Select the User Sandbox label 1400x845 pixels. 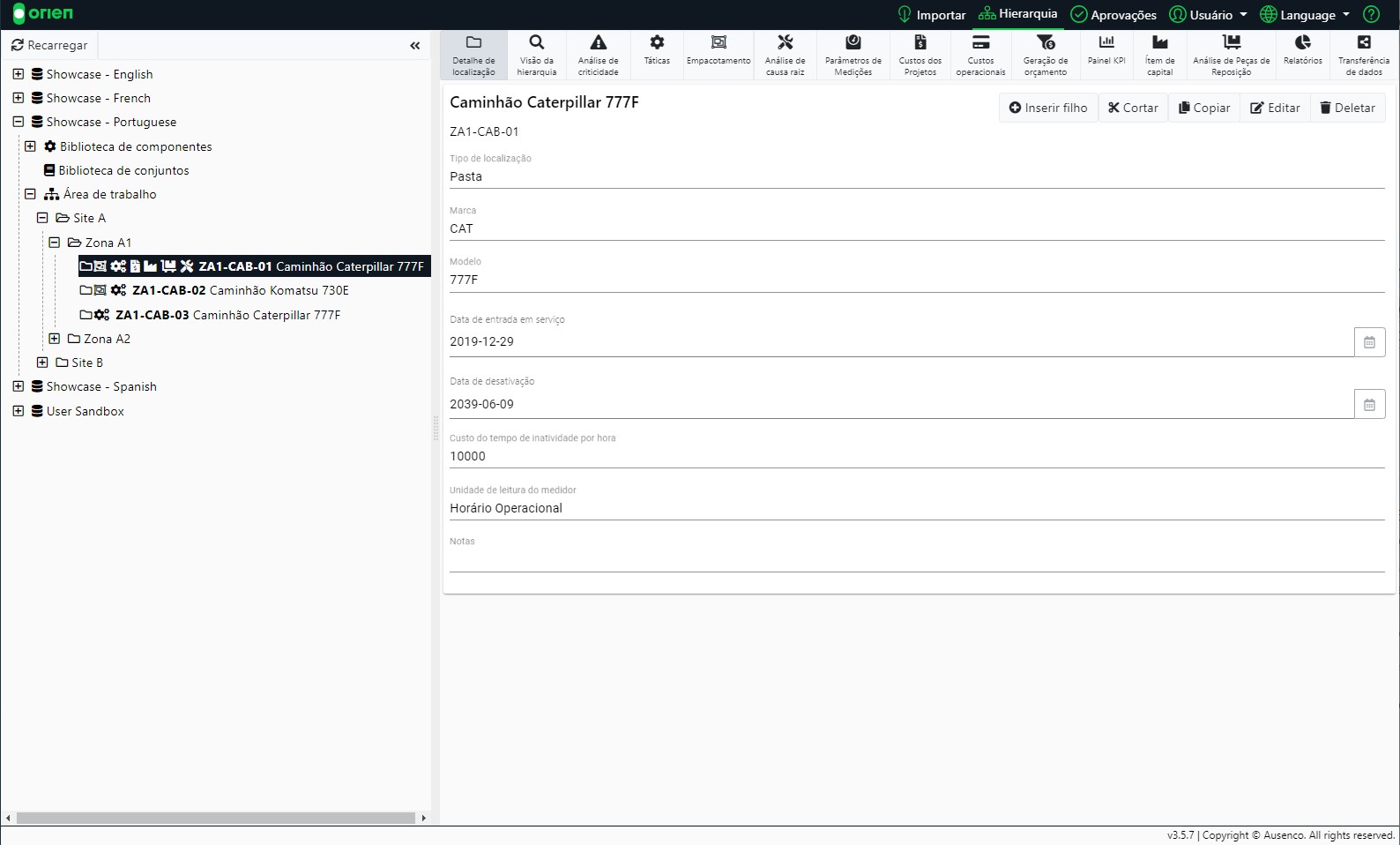[x=85, y=411]
